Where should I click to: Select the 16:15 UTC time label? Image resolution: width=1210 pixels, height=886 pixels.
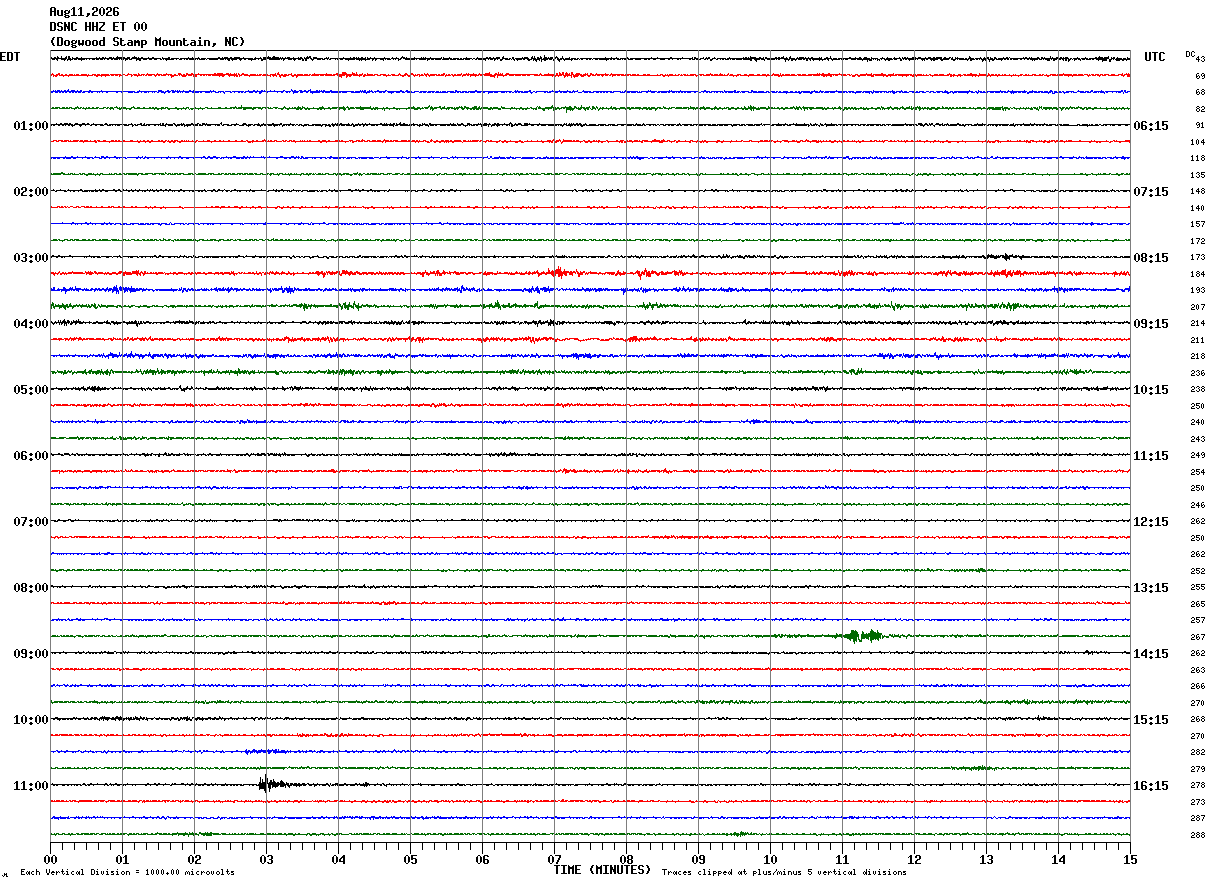point(1150,786)
